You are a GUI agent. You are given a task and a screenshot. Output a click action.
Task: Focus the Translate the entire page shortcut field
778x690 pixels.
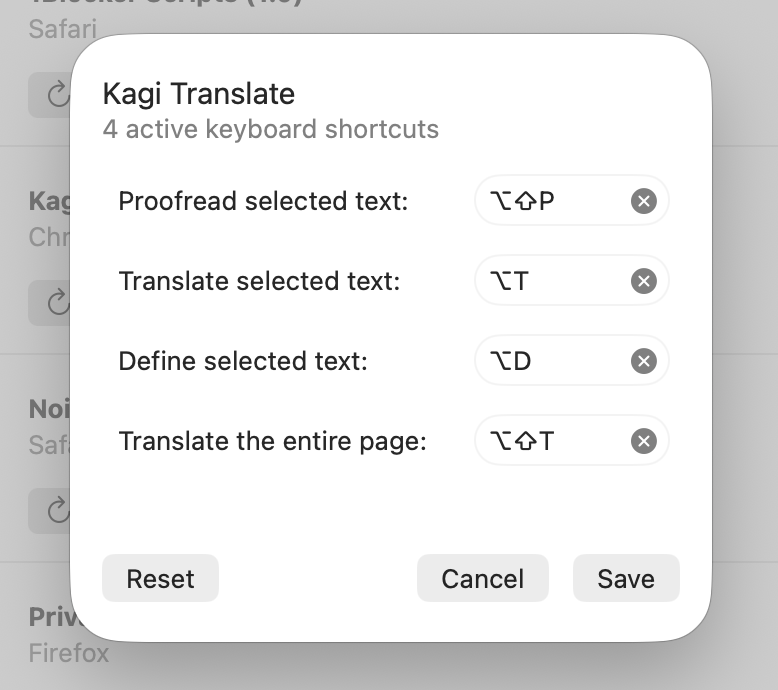[x=550, y=441]
